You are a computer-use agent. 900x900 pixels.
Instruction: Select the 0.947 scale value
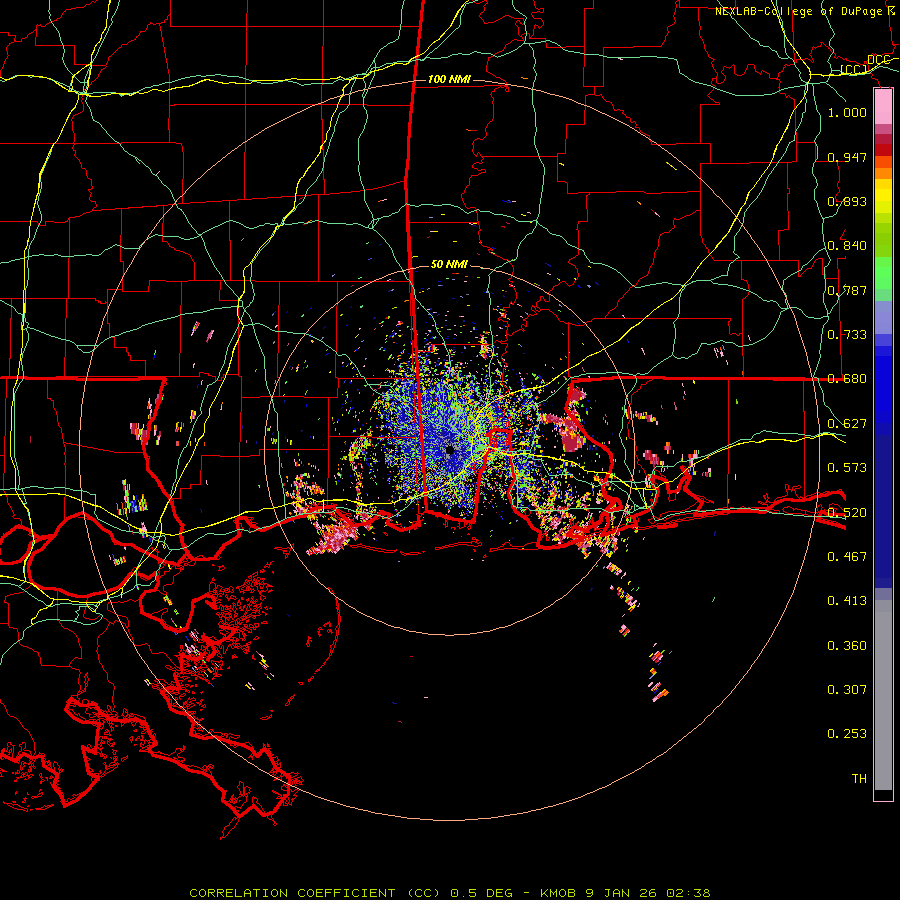coord(847,157)
